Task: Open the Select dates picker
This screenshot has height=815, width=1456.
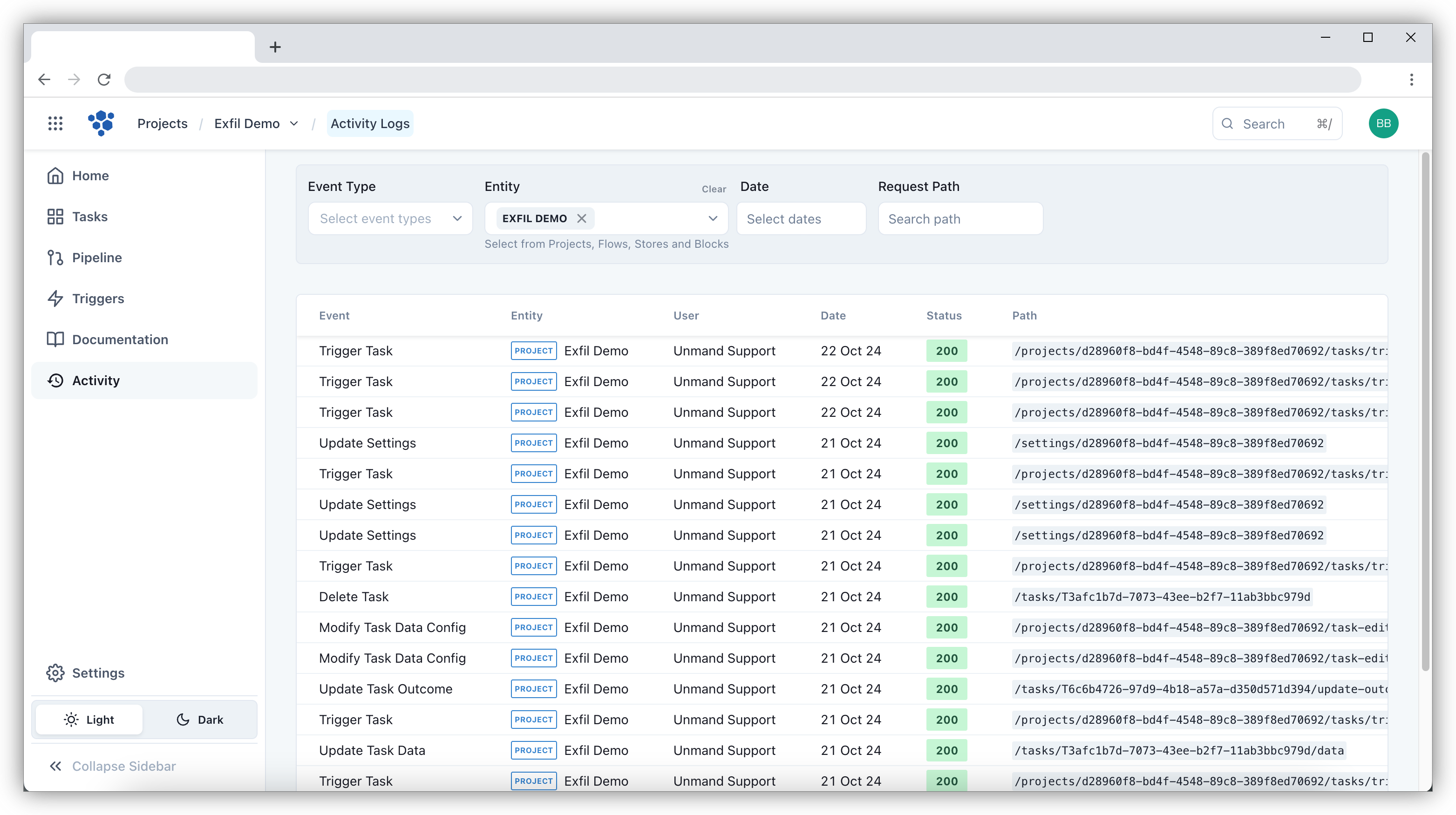Action: point(801,218)
